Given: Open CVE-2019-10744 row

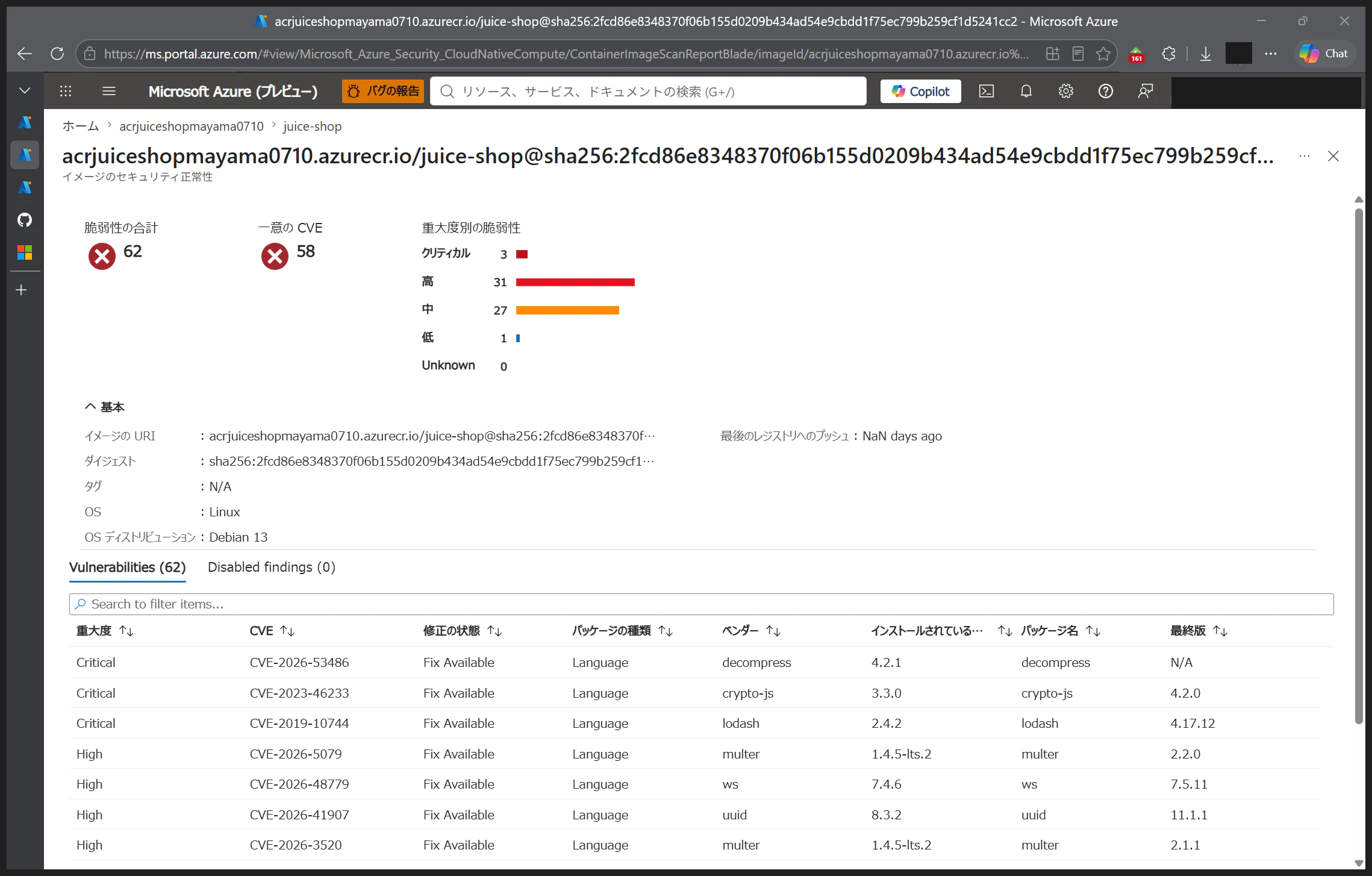Looking at the screenshot, I should pyautogui.click(x=696, y=723).
